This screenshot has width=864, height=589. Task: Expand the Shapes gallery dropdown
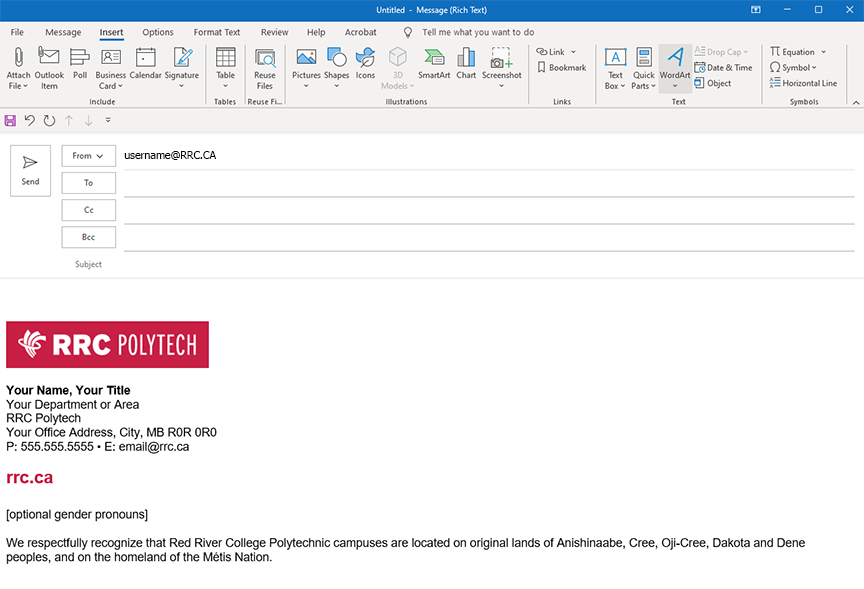pos(337,85)
